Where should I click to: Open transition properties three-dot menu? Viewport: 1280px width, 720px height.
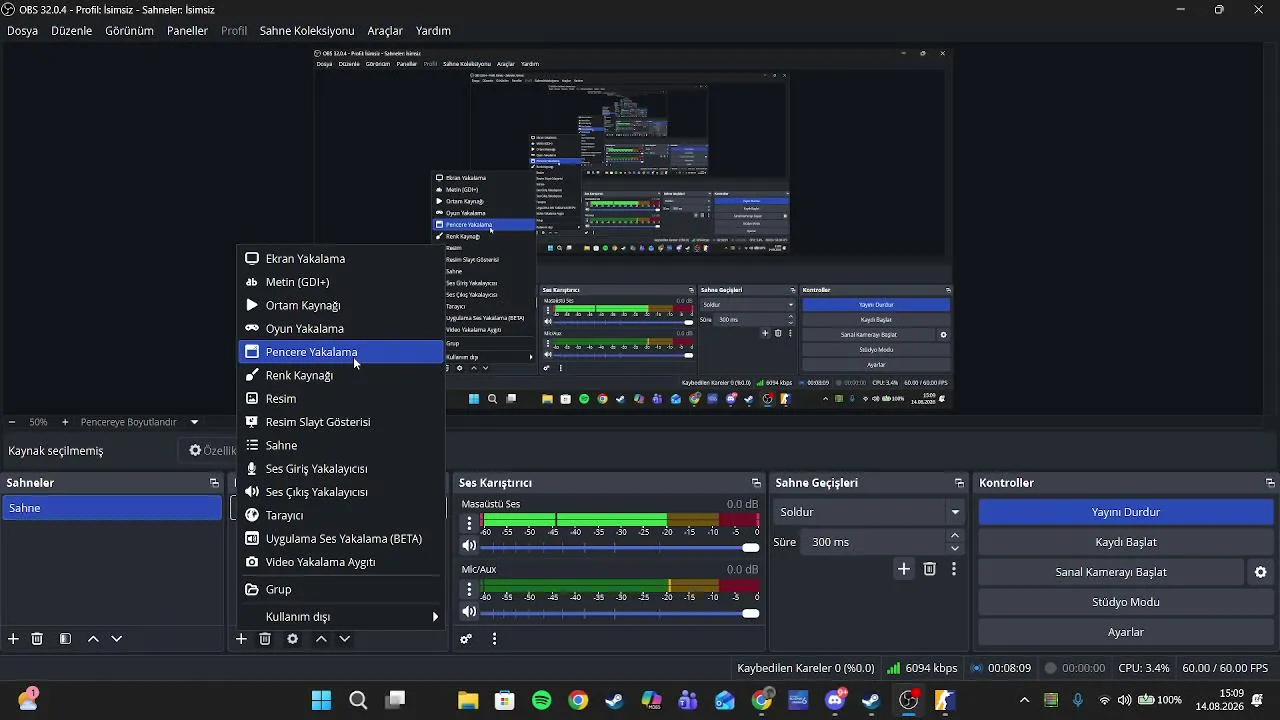(954, 569)
